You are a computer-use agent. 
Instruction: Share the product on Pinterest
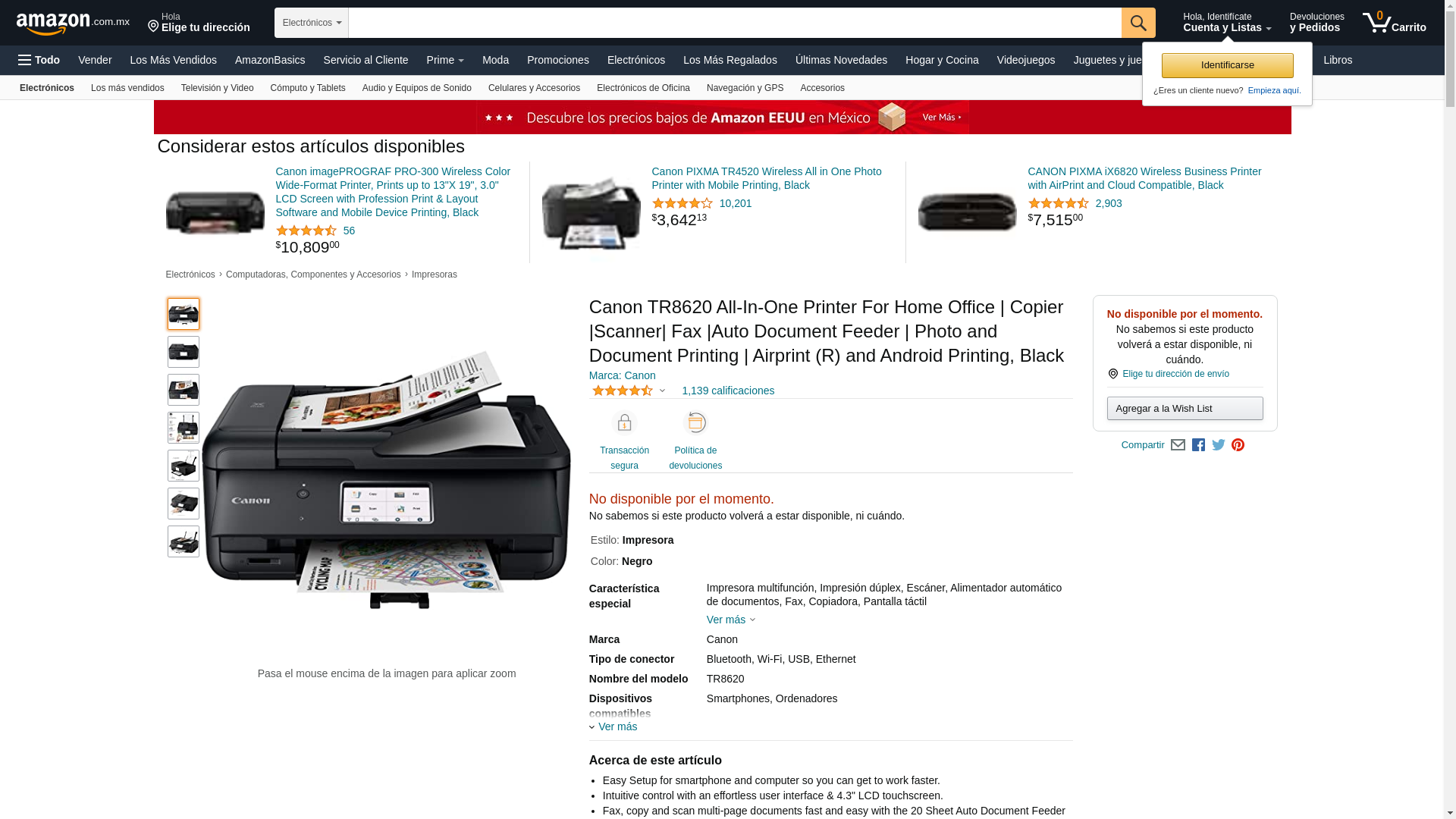[1238, 445]
